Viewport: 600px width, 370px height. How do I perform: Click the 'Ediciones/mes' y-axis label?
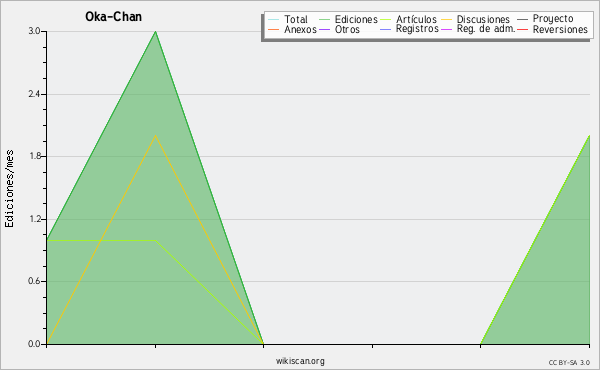(x=9, y=188)
